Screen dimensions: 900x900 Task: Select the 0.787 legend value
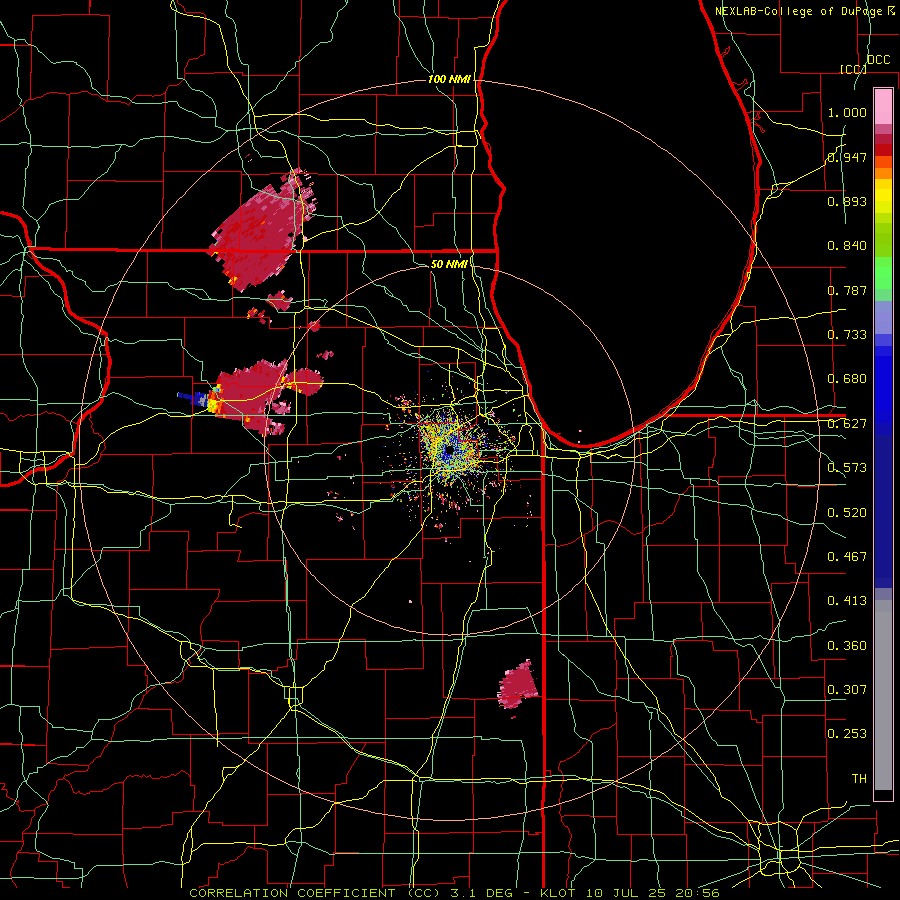tap(847, 290)
